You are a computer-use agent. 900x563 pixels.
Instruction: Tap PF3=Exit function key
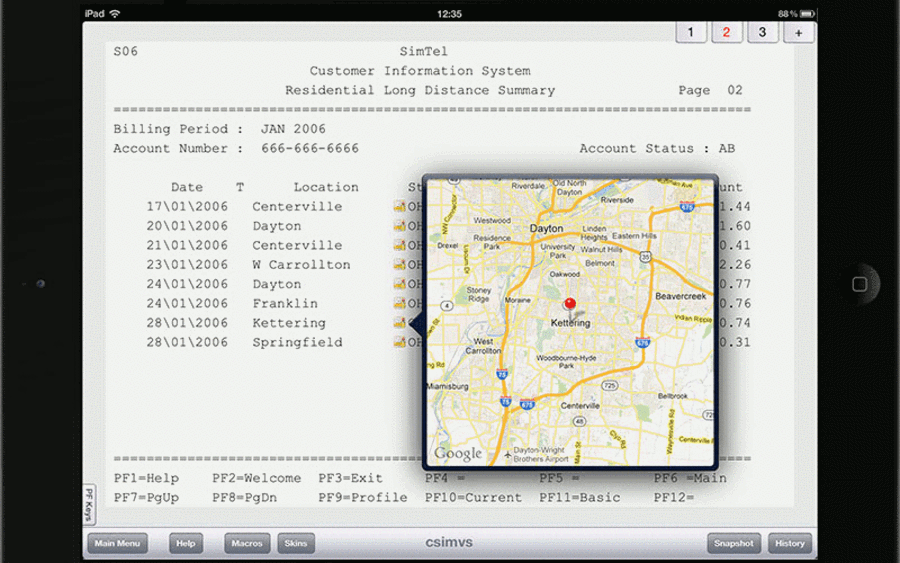tap(351, 478)
